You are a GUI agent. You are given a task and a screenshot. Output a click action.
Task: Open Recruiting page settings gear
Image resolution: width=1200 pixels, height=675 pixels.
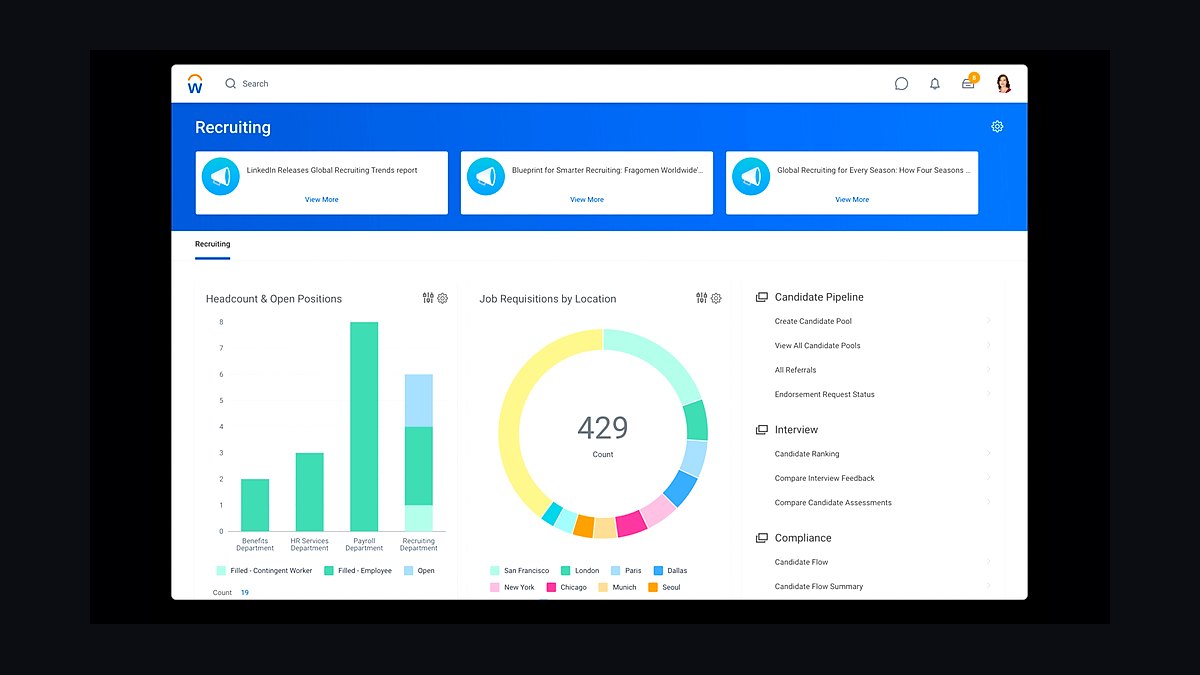997,127
